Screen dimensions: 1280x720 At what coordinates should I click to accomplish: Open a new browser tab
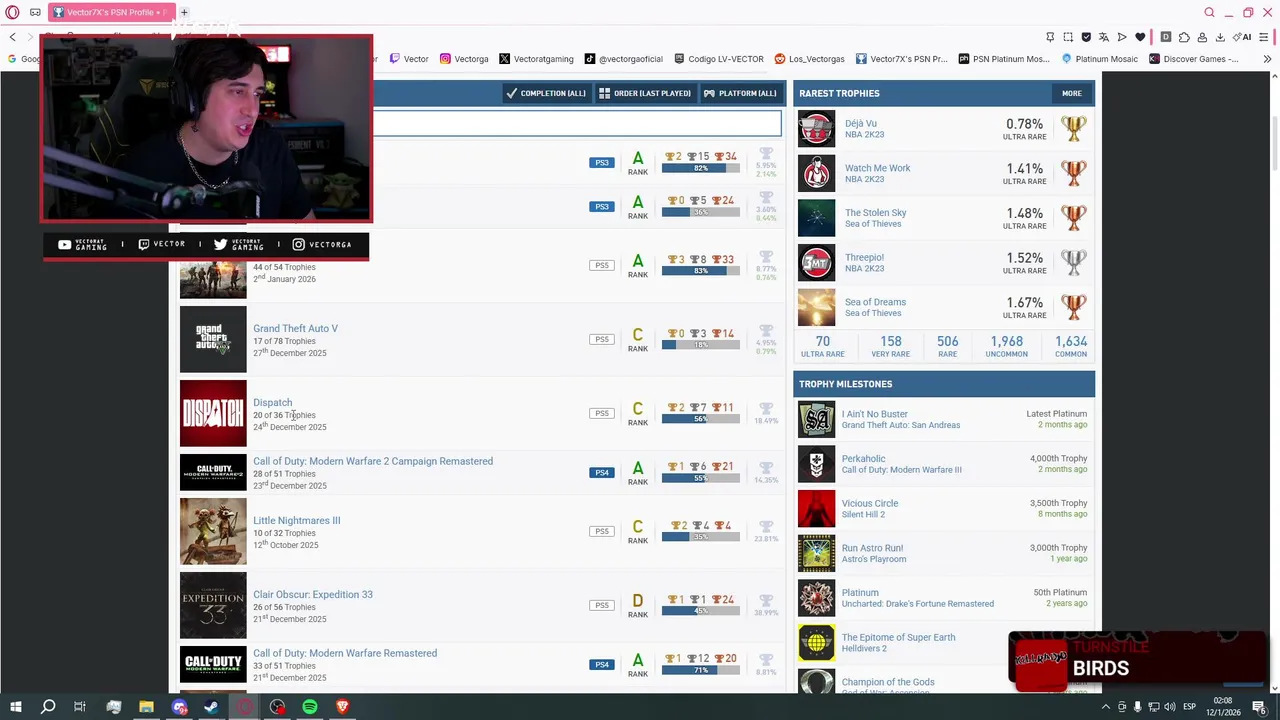pyautogui.click(x=184, y=13)
